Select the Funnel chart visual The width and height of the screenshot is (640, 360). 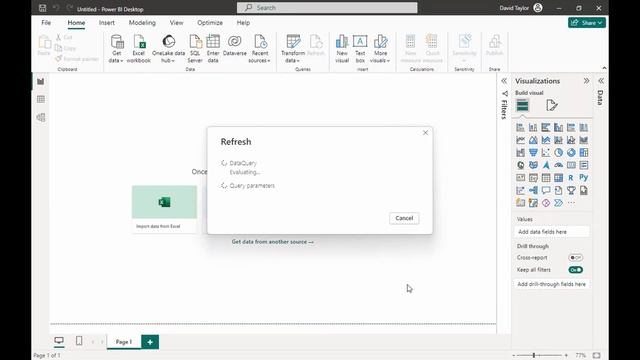click(x=533, y=153)
